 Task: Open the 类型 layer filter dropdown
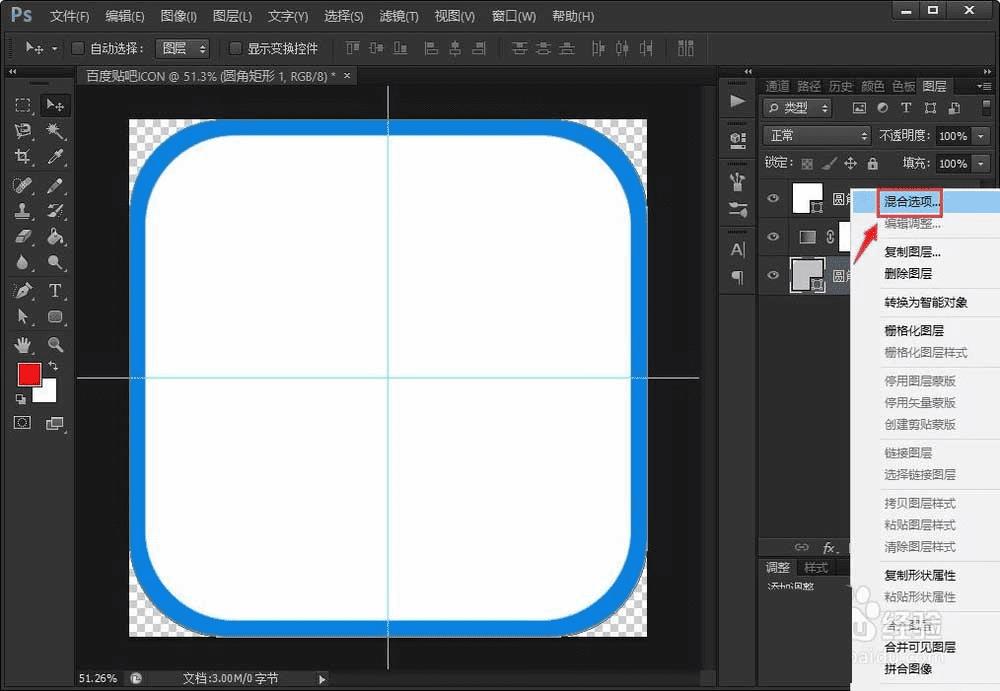coord(797,108)
